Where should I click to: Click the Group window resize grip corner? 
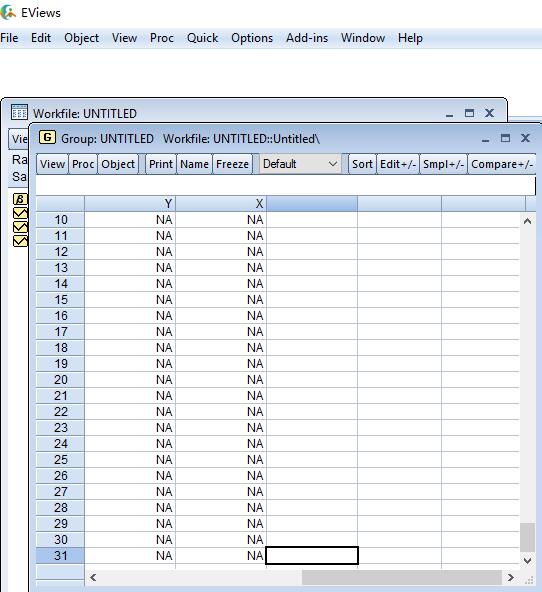point(529,580)
